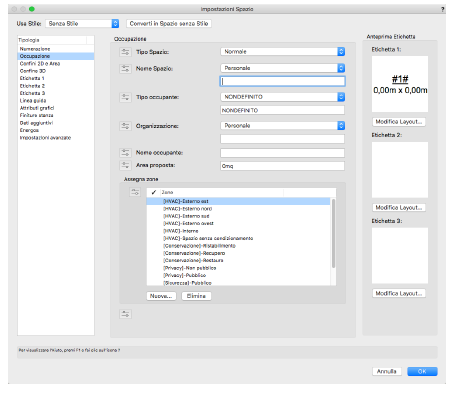Select Etichetta 3 pane in list
This screenshot has width=454, height=395.
pyautogui.click(x=56, y=93)
